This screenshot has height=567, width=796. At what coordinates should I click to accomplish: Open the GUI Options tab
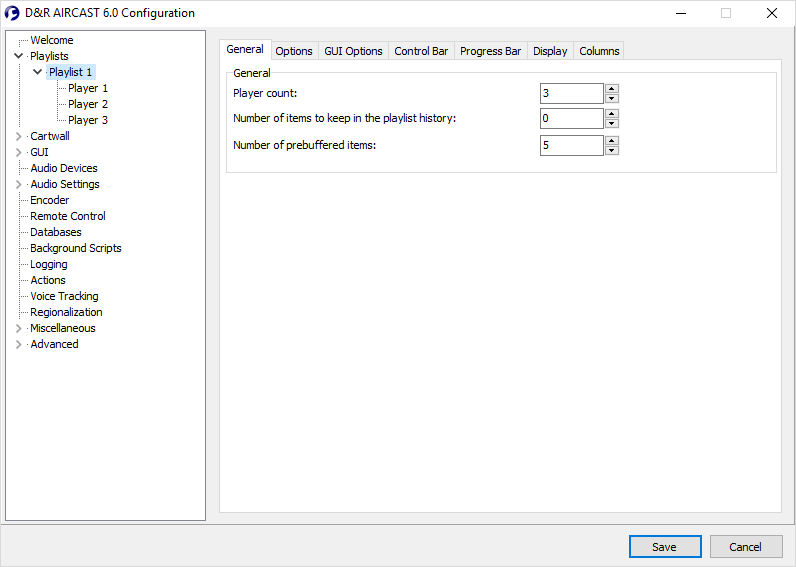pos(353,51)
